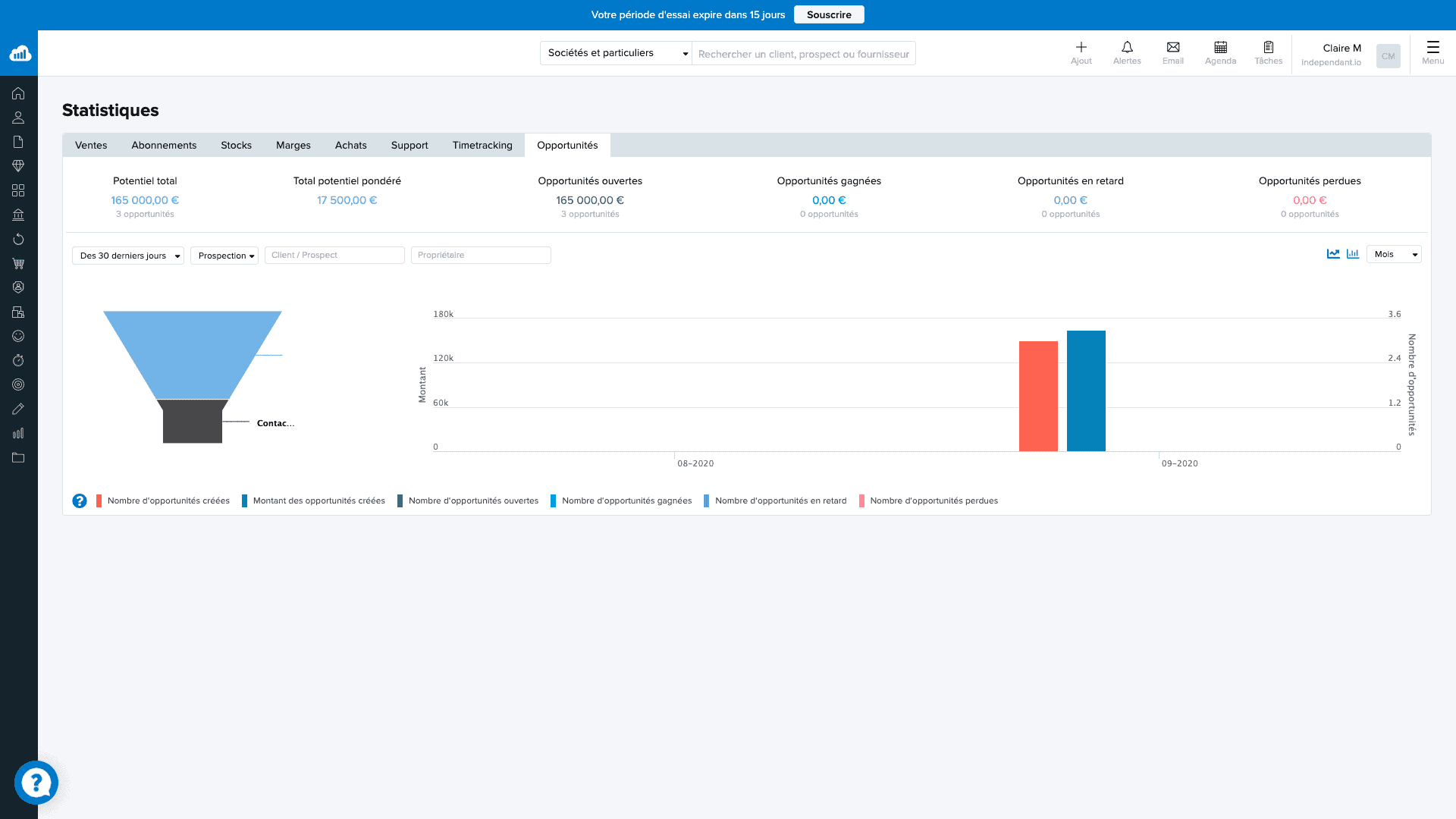The width and height of the screenshot is (1456, 819).
Task: Toggle legend Nombre d'opportunités gagnées
Action: [x=621, y=500]
